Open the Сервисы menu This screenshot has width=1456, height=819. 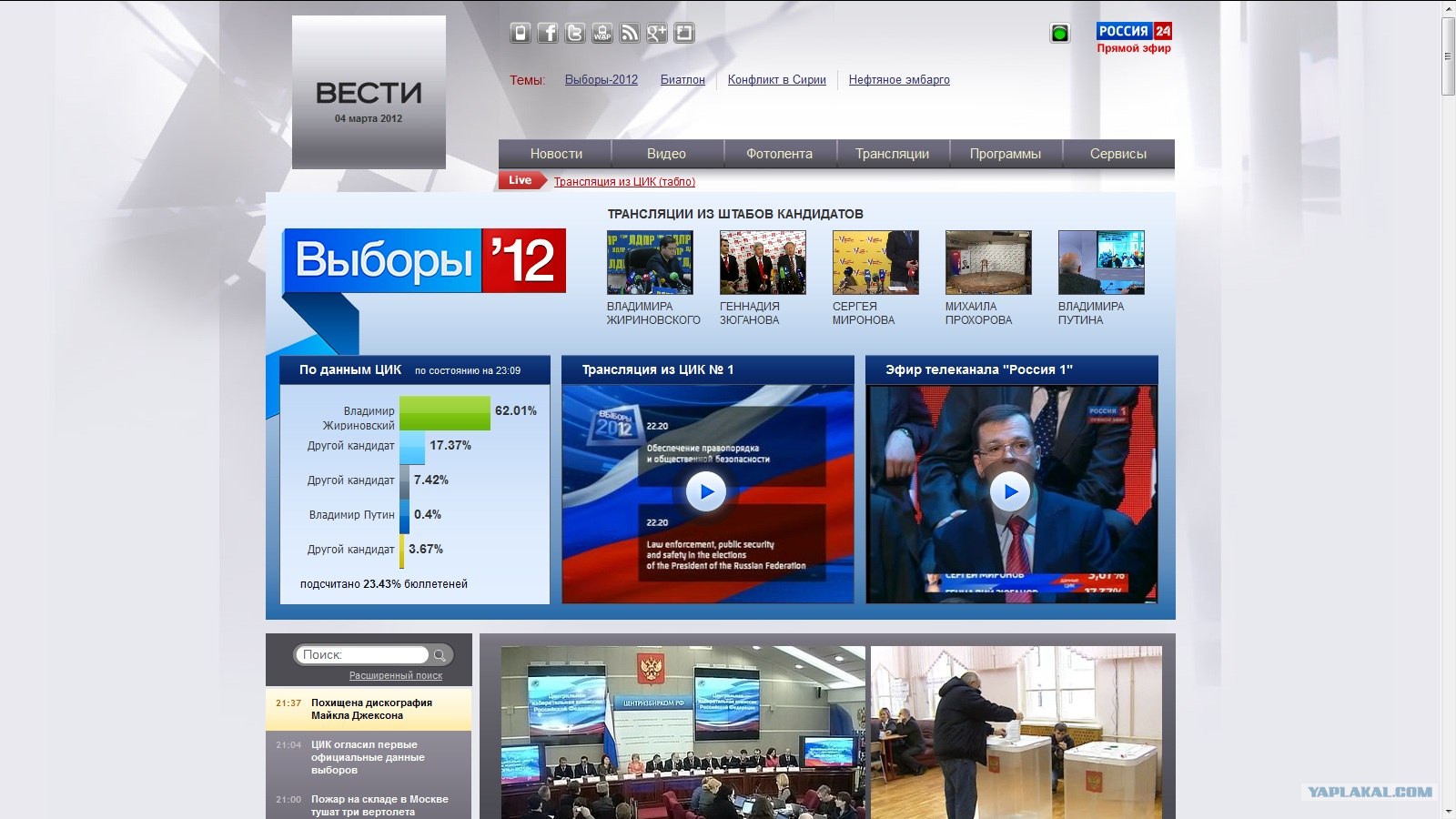click(1118, 154)
